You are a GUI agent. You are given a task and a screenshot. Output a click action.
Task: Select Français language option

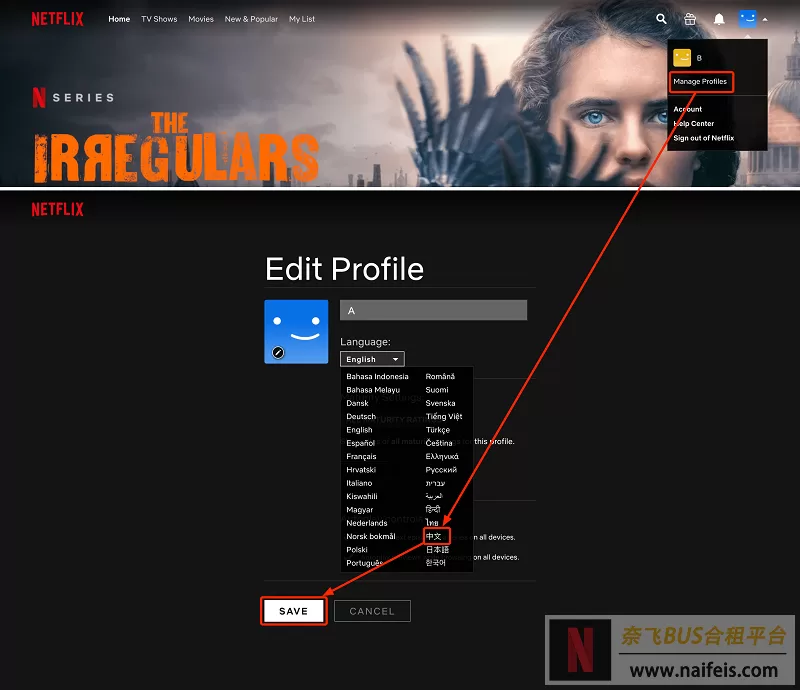click(x=361, y=456)
